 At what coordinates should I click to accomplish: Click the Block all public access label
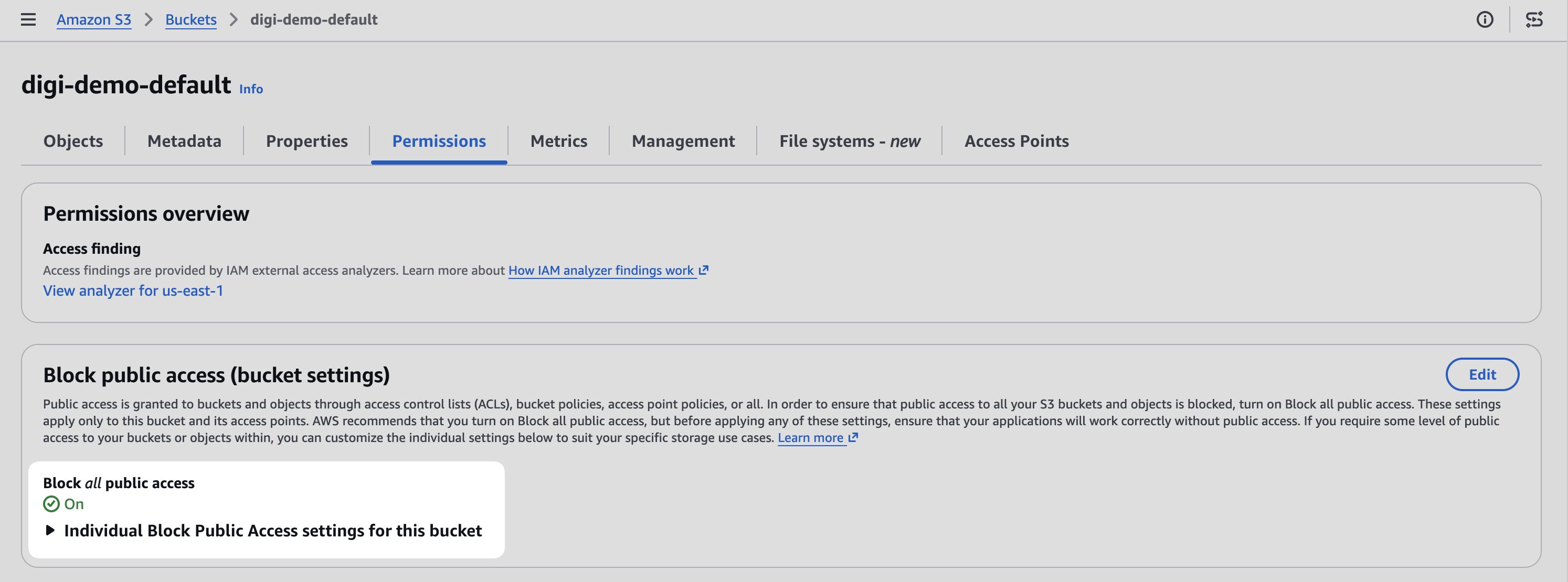119,483
